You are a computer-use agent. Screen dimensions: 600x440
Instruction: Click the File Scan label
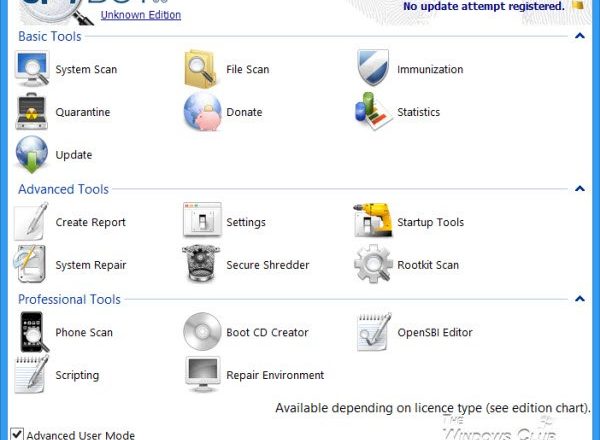click(248, 69)
